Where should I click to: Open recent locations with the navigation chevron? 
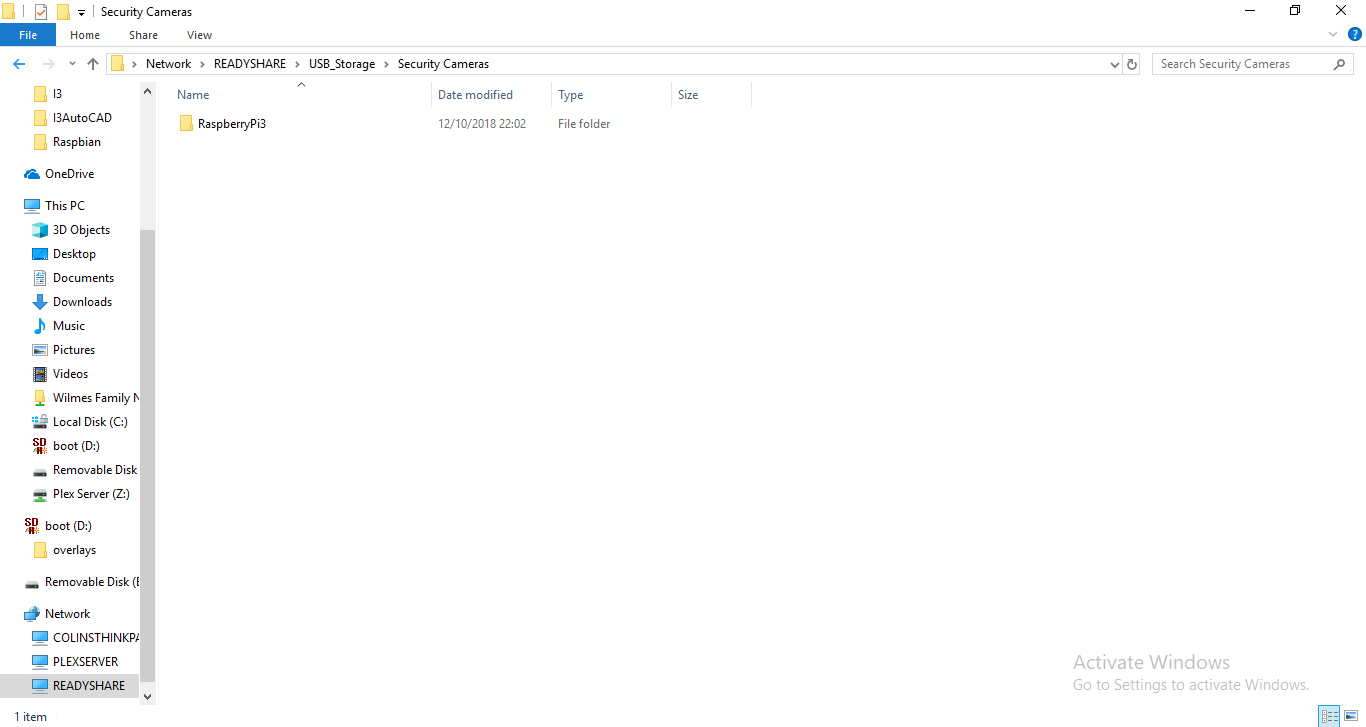click(x=71, y=63)
